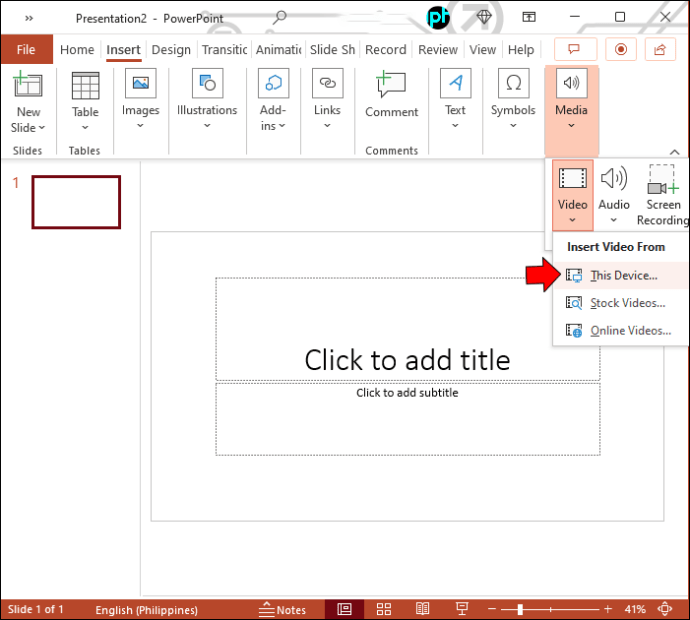
Task: Click the Record button at top right
Action: point(621,49)
